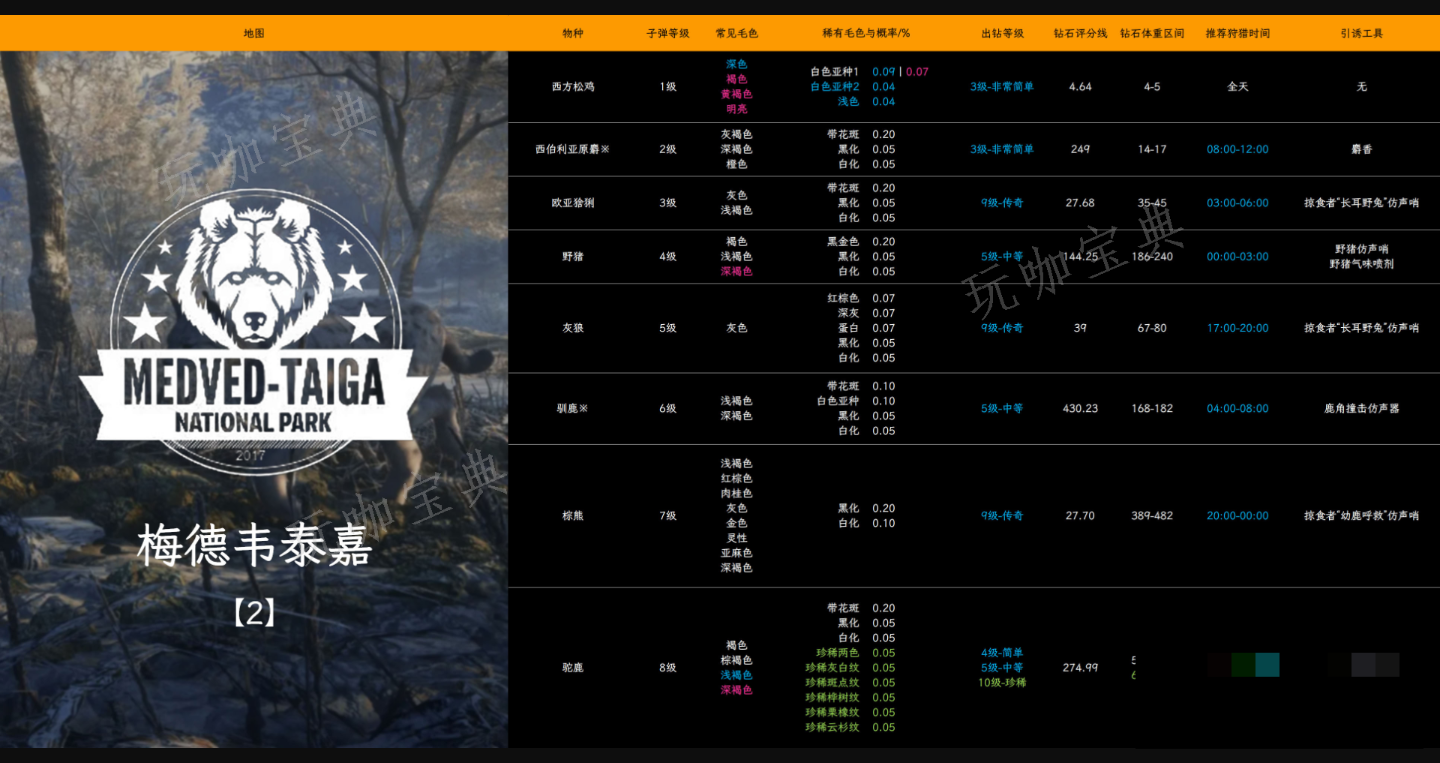Click the 出钻等级 column header

pyautogui.click(x=1002, y=33)
